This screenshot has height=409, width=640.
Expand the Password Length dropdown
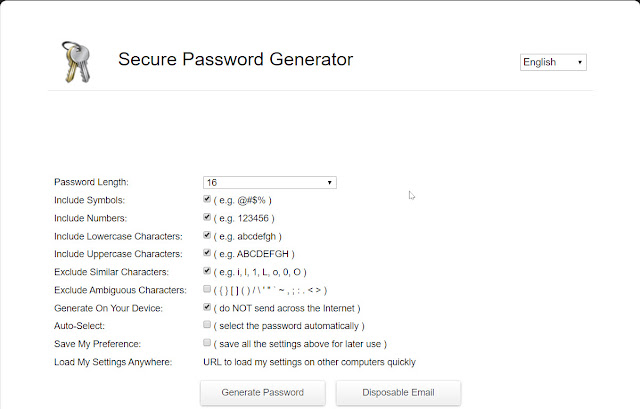click(x=269, y=182)
